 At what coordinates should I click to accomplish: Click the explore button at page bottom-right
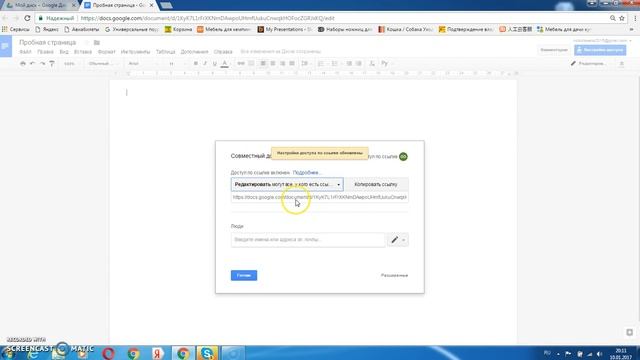629,332
